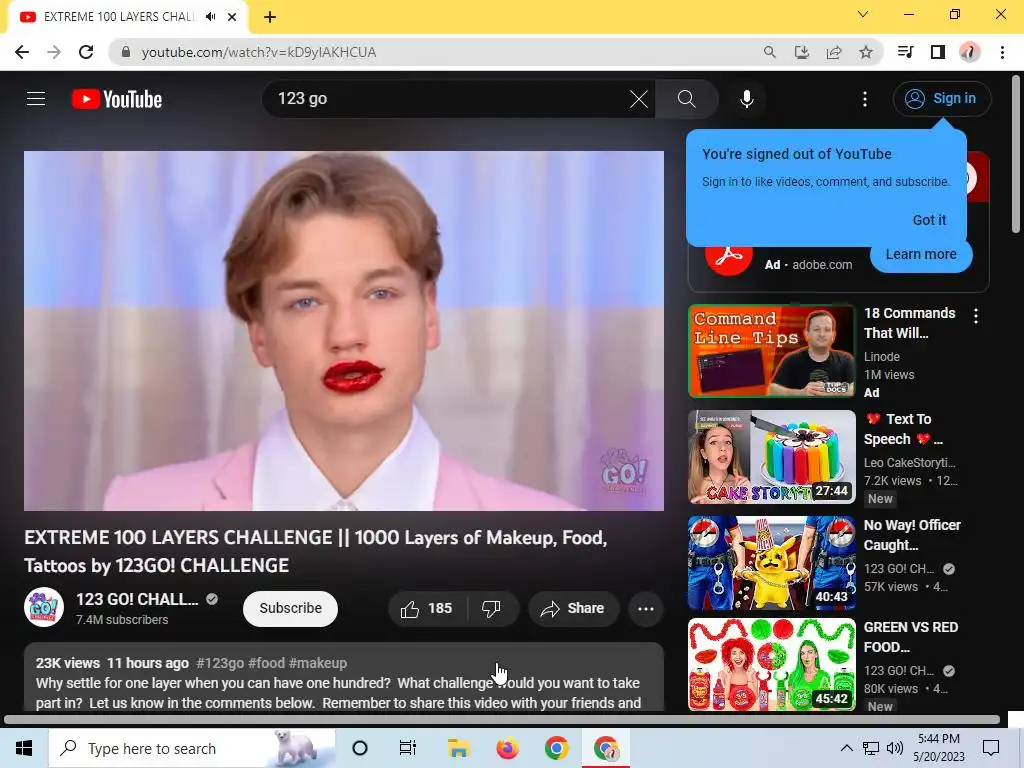Open the 123 GO! CHALL... channel name
Image resolution: width=1024 pixels, height=768 pixels.
137,599
